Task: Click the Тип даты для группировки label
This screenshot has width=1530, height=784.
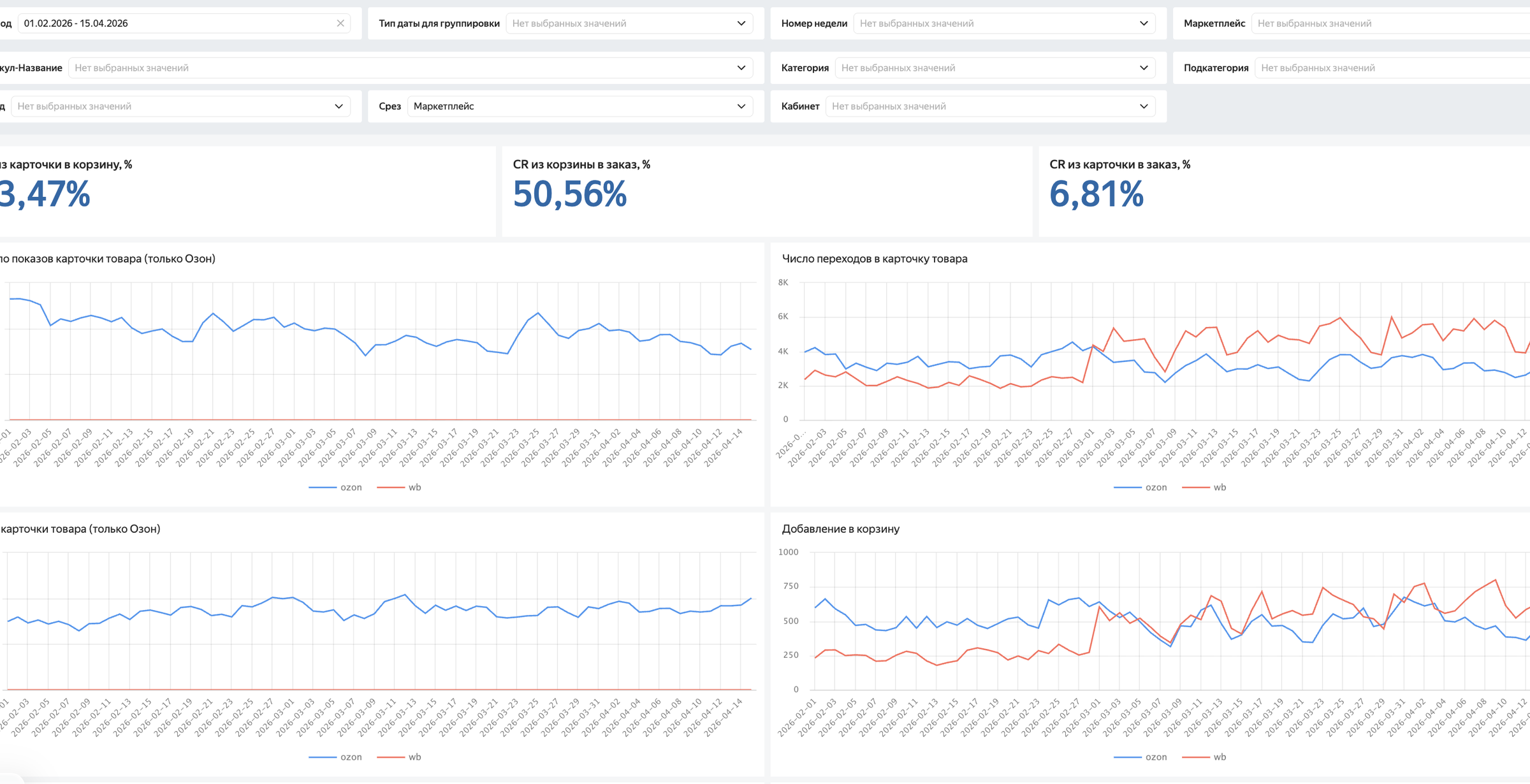Action: click(x=439, y=24)
